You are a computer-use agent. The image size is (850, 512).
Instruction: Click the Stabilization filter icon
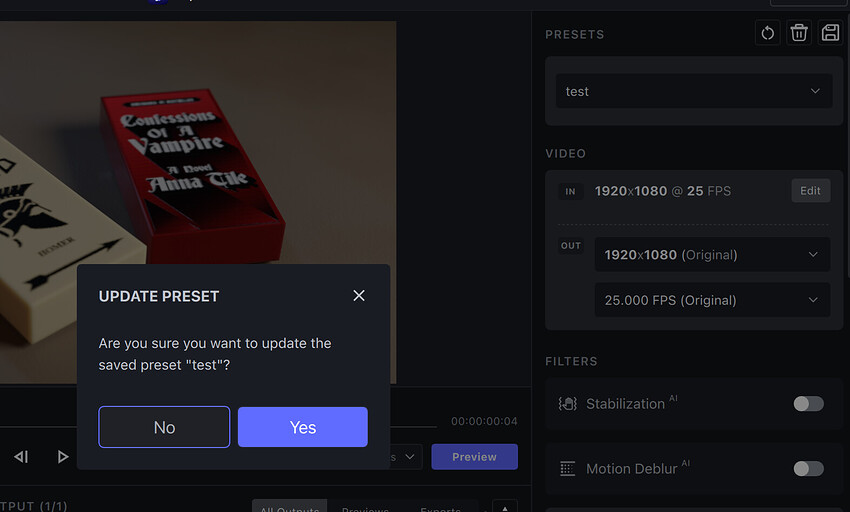coord(568,404)
